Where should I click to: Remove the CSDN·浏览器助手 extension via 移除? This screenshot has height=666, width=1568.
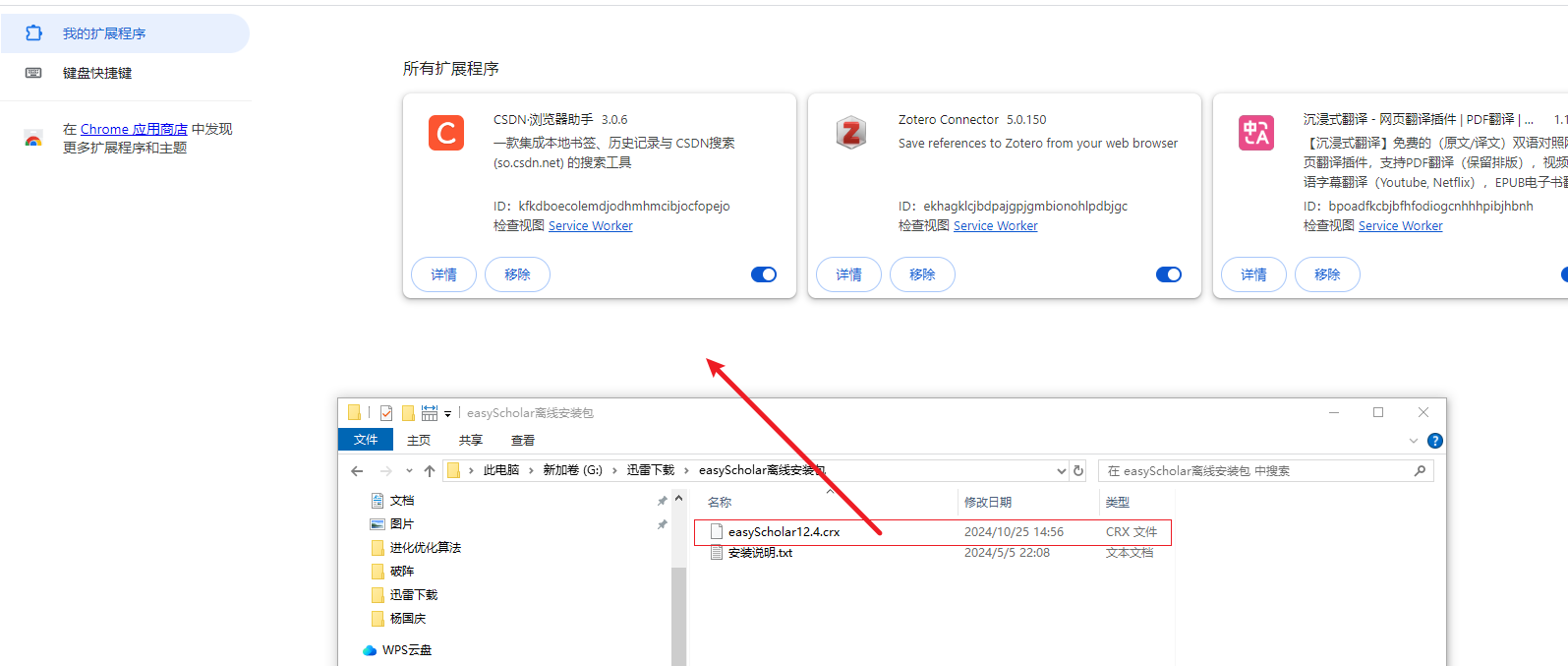click(x=517, y=274)
